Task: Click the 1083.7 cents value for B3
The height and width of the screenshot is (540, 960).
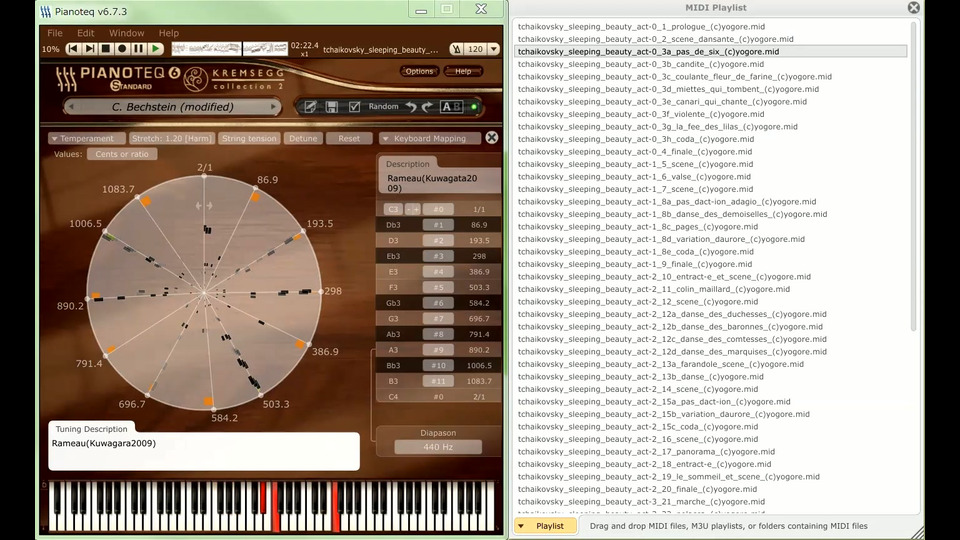Action: [x=479, y=381]
